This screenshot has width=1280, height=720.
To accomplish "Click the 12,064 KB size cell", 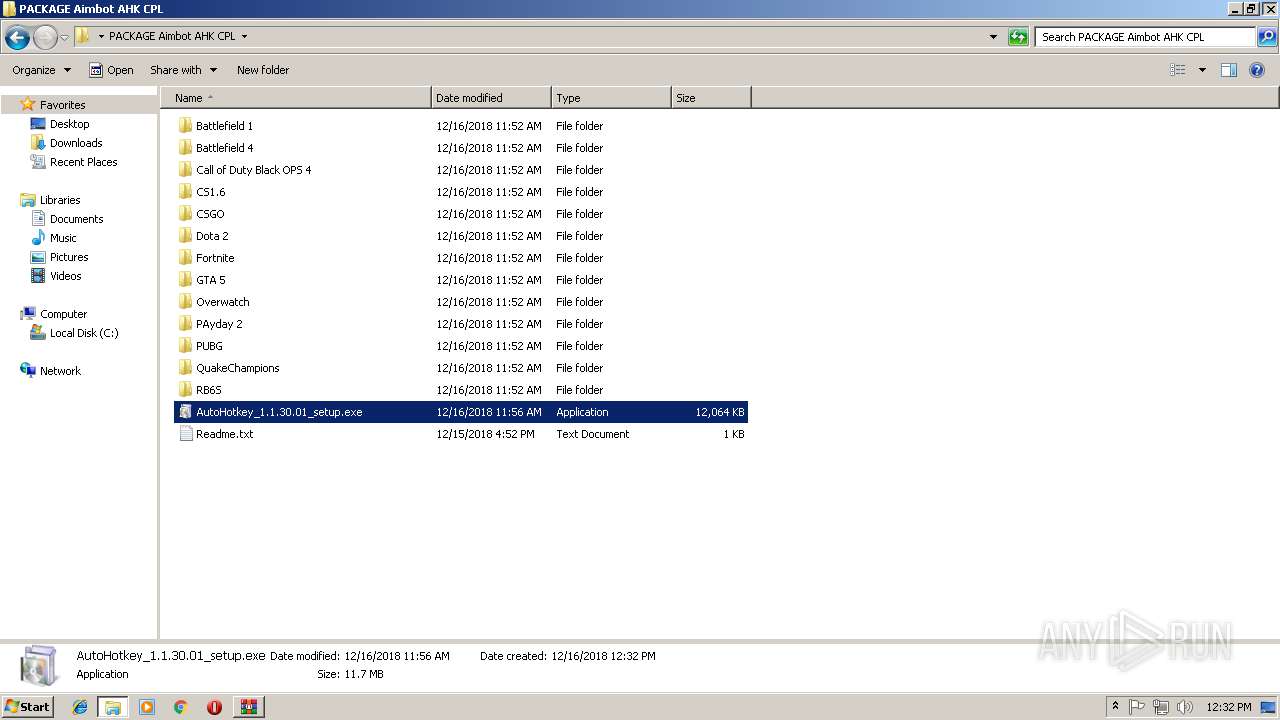I will 720,412.
